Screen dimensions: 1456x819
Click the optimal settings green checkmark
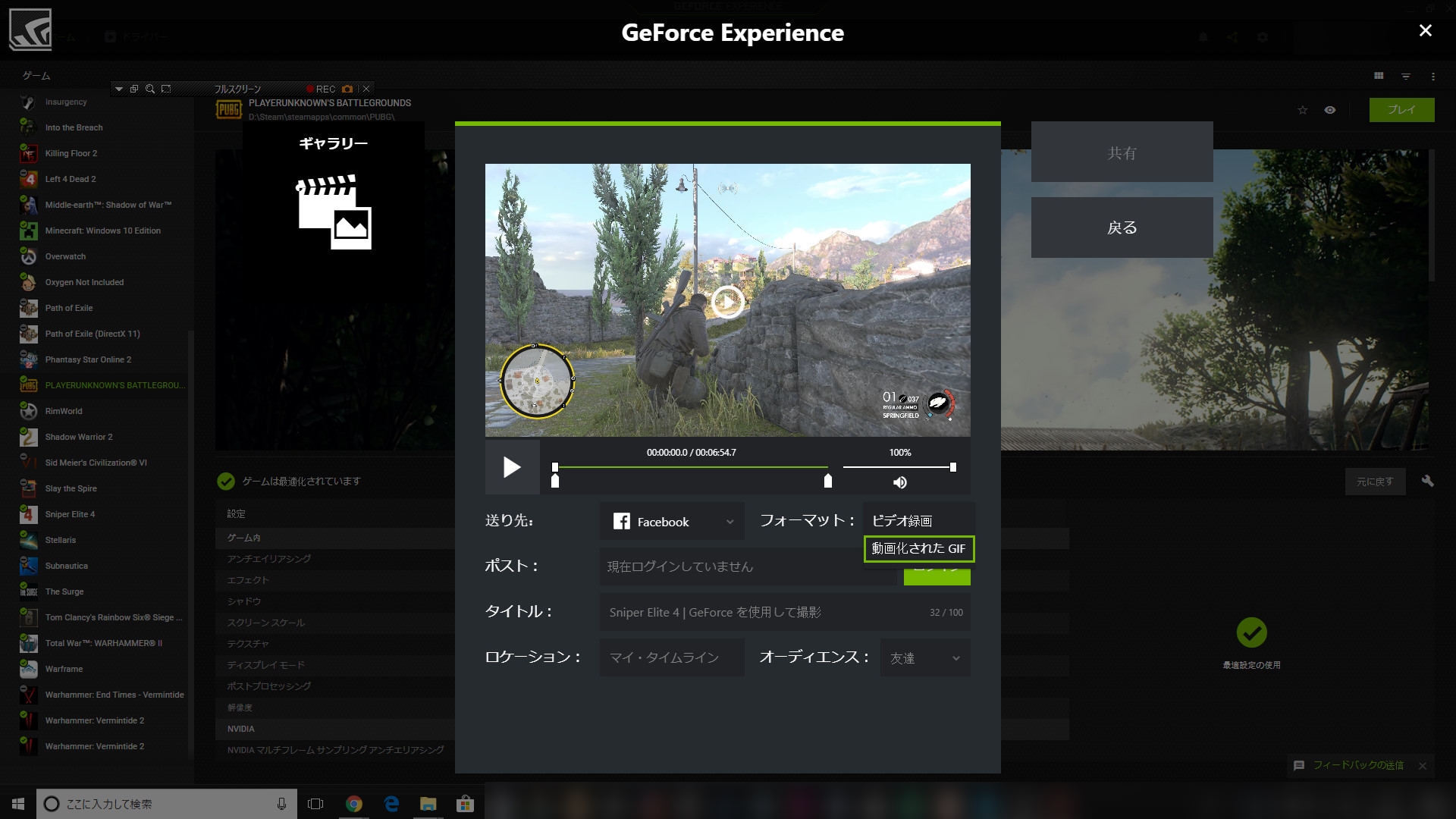[1251, 632]
